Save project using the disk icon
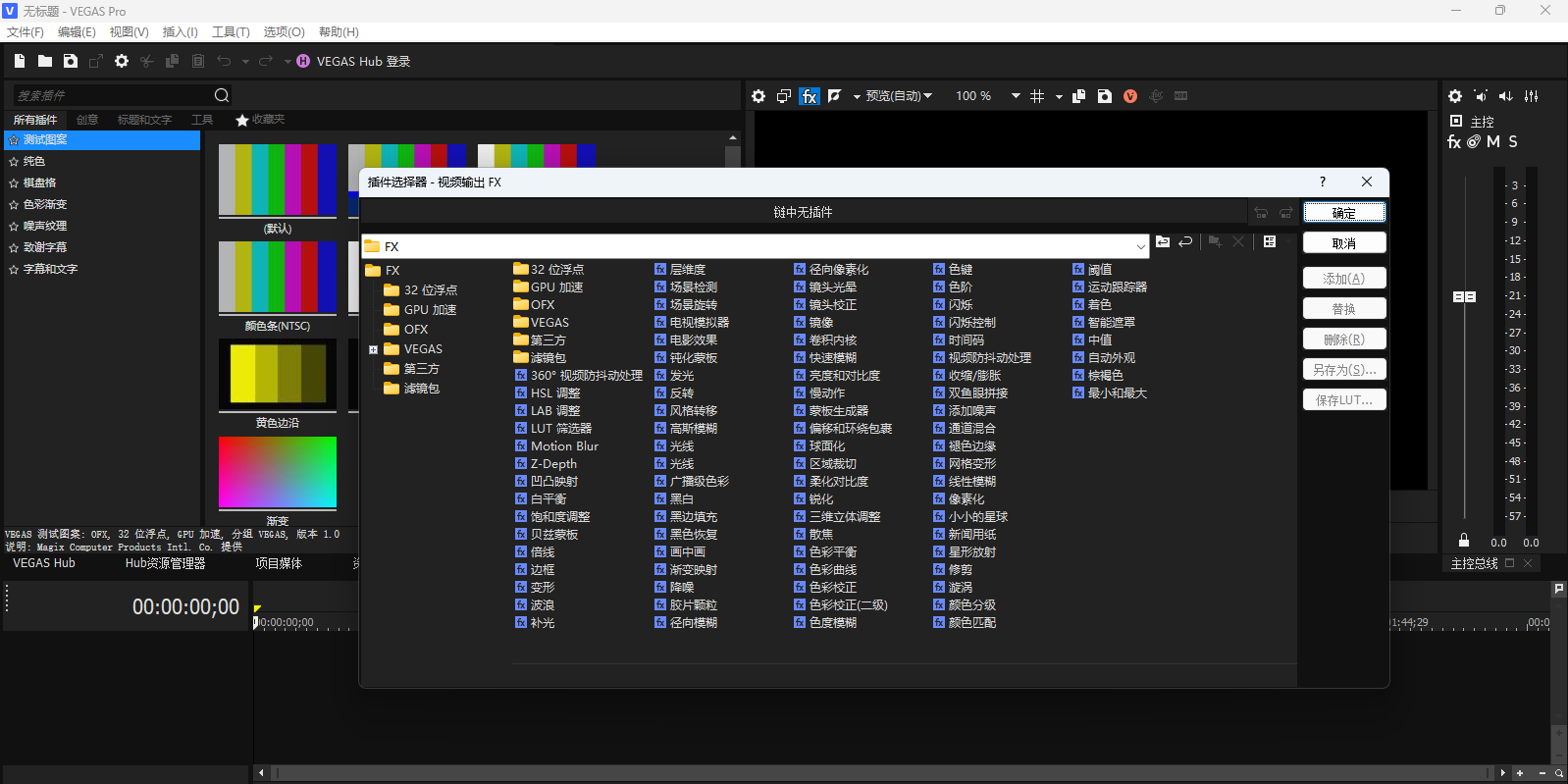 point(71,61)
